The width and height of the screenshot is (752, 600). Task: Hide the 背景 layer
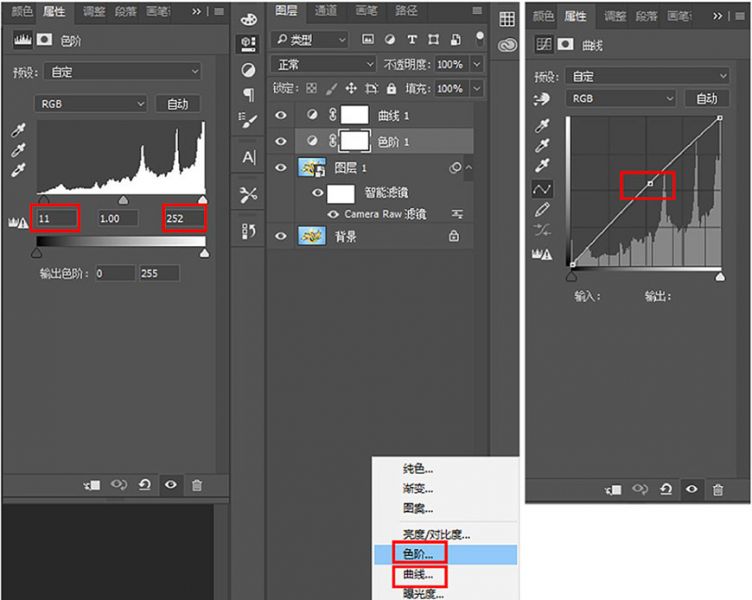[281, 236]
